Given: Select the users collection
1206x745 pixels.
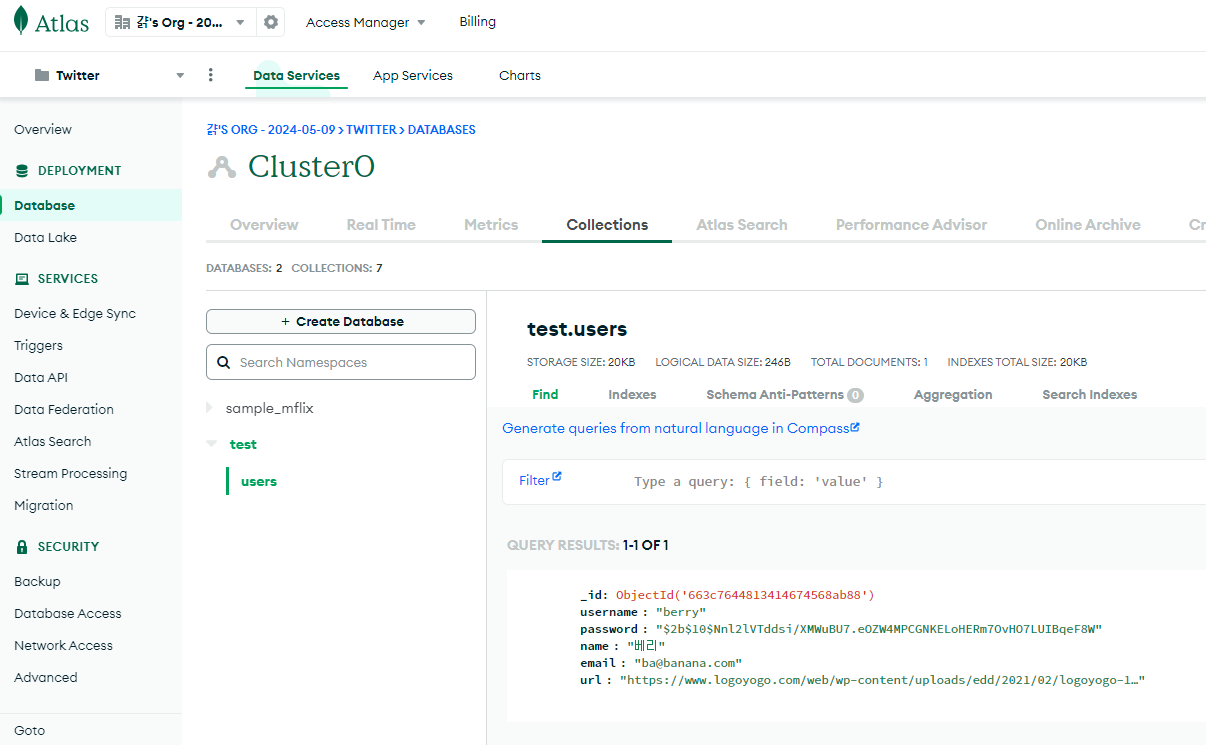Looking at the screenshot, I should click(x=259, y=482).
